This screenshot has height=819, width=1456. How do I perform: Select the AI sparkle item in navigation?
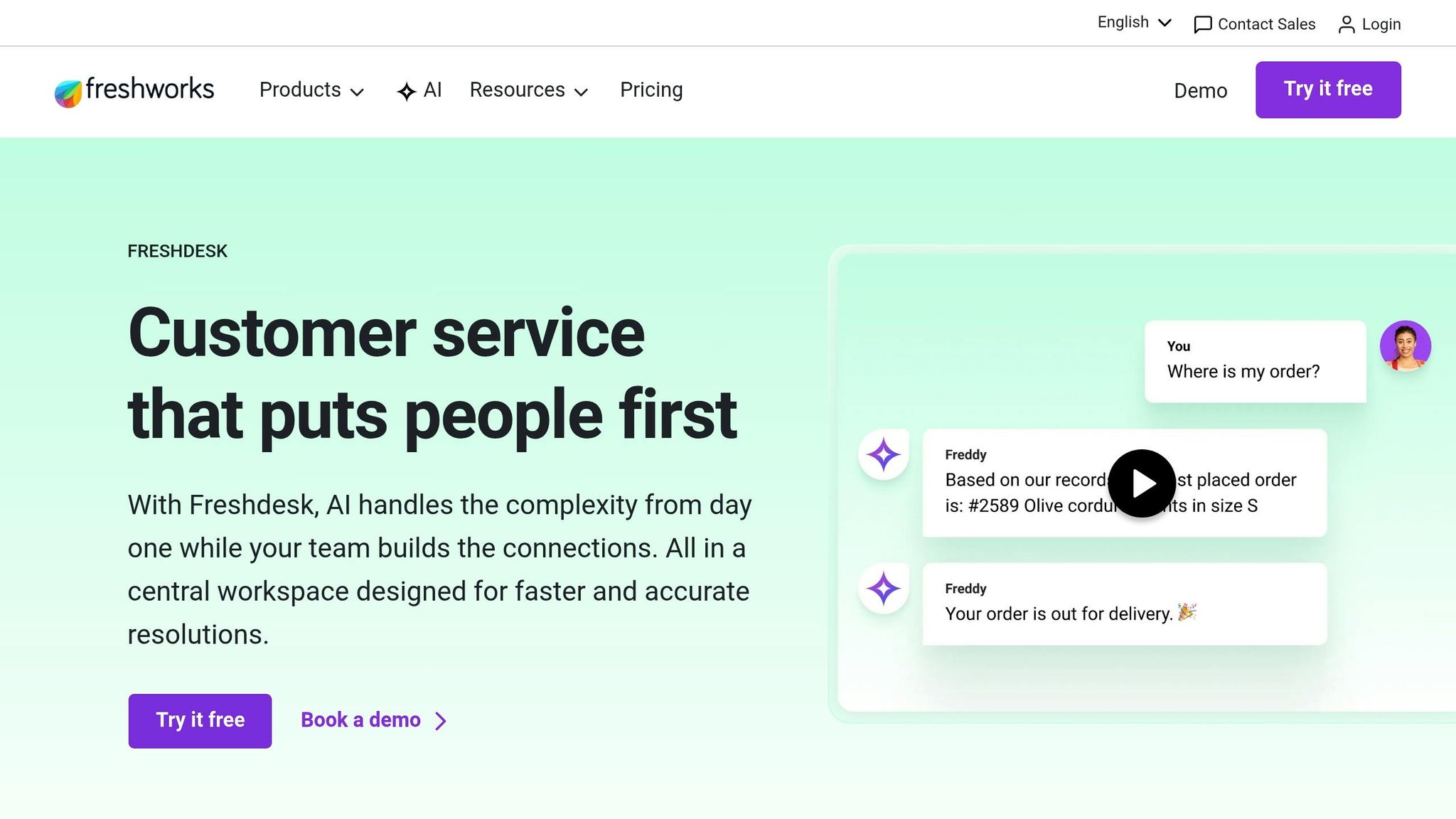pos(419,90)
